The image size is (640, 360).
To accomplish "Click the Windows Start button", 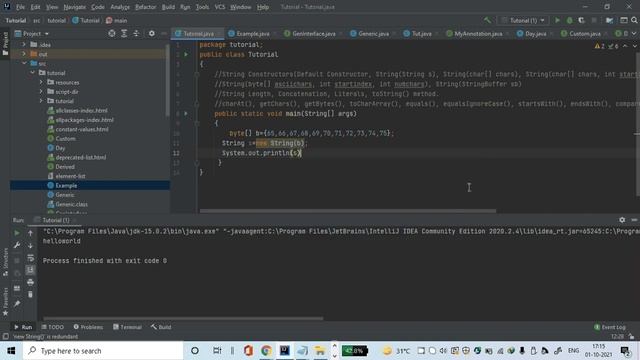I will click(11, 351).
